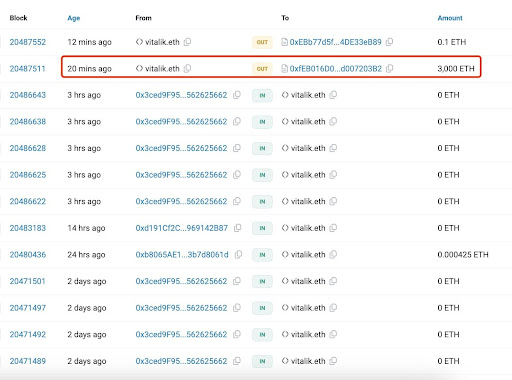Open block 20486643

pos(28,95)
